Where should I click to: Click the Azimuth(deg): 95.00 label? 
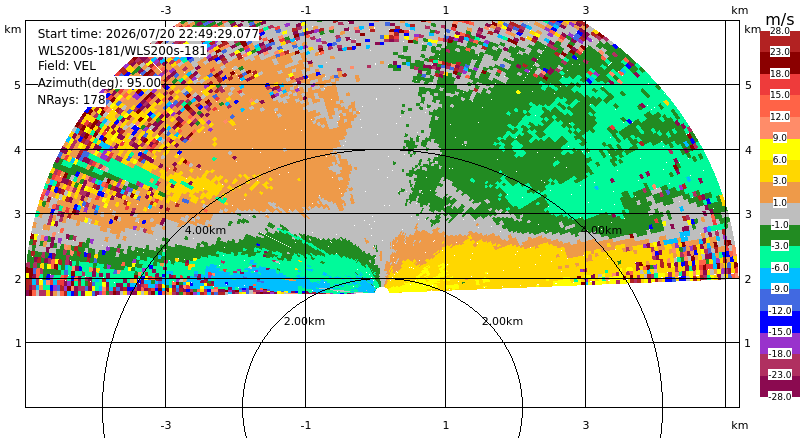tap(99, 82)
